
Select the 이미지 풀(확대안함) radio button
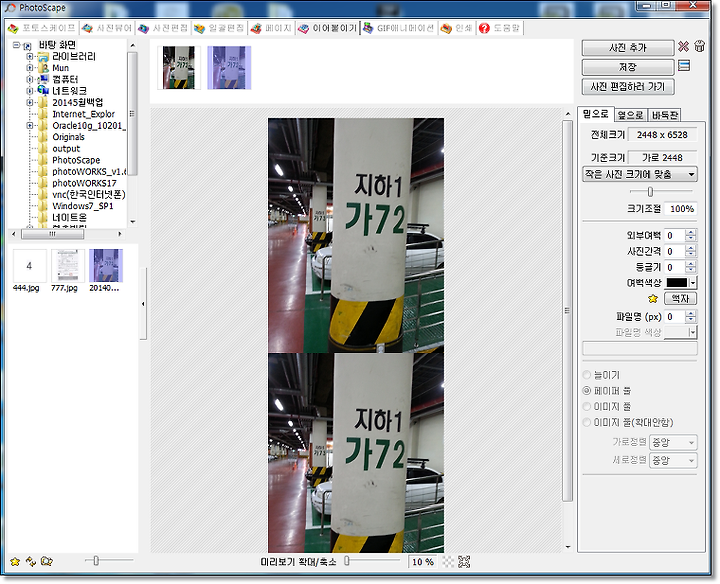[x=586, y=422]
